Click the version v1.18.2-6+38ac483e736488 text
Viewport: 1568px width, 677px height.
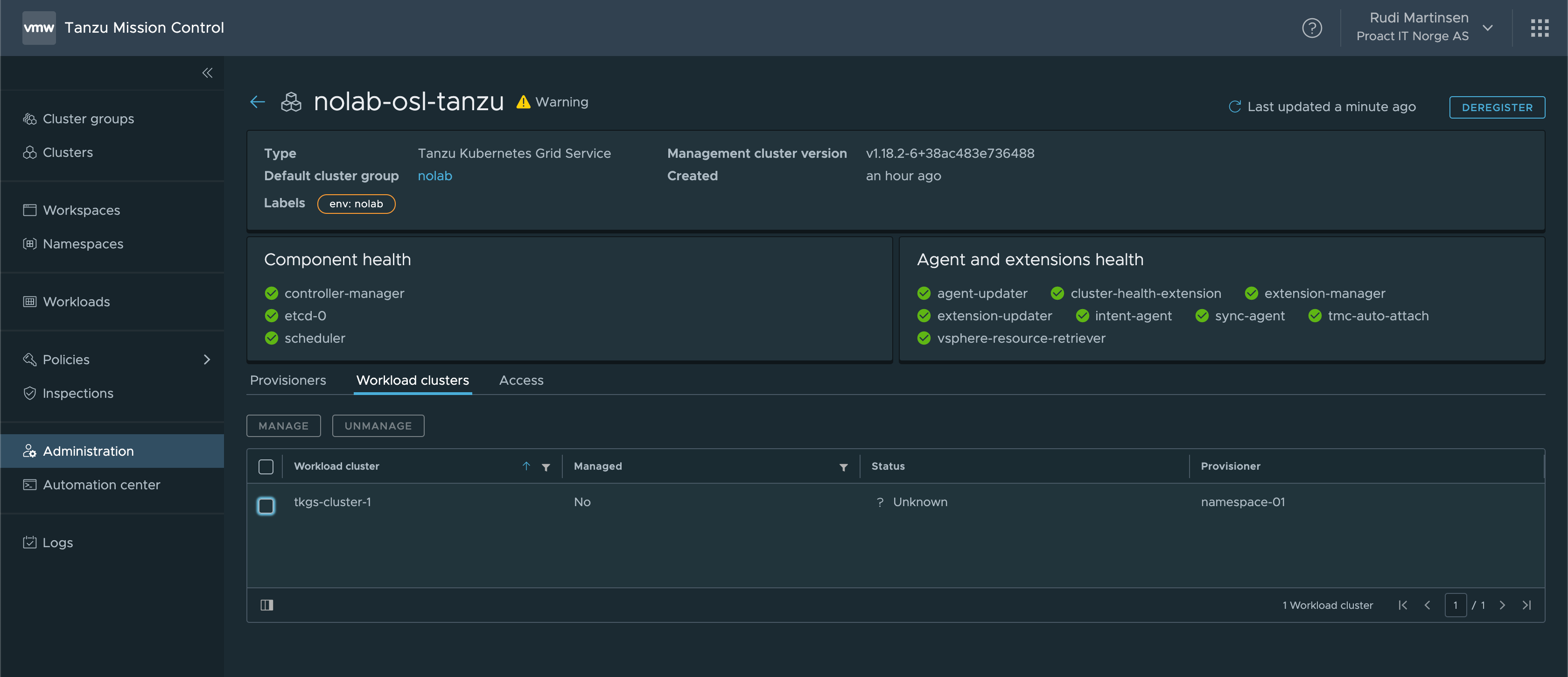(x=950, y=154)
